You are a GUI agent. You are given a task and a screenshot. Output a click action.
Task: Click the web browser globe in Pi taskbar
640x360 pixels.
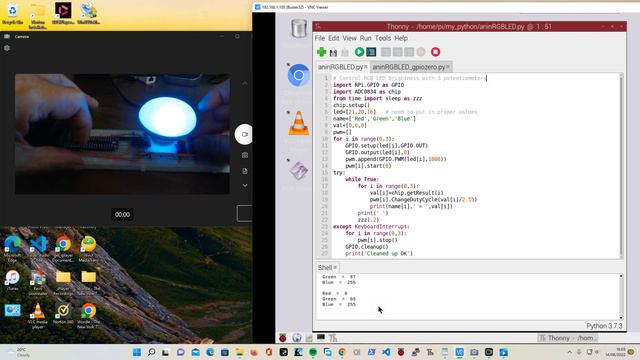(297, 338)
